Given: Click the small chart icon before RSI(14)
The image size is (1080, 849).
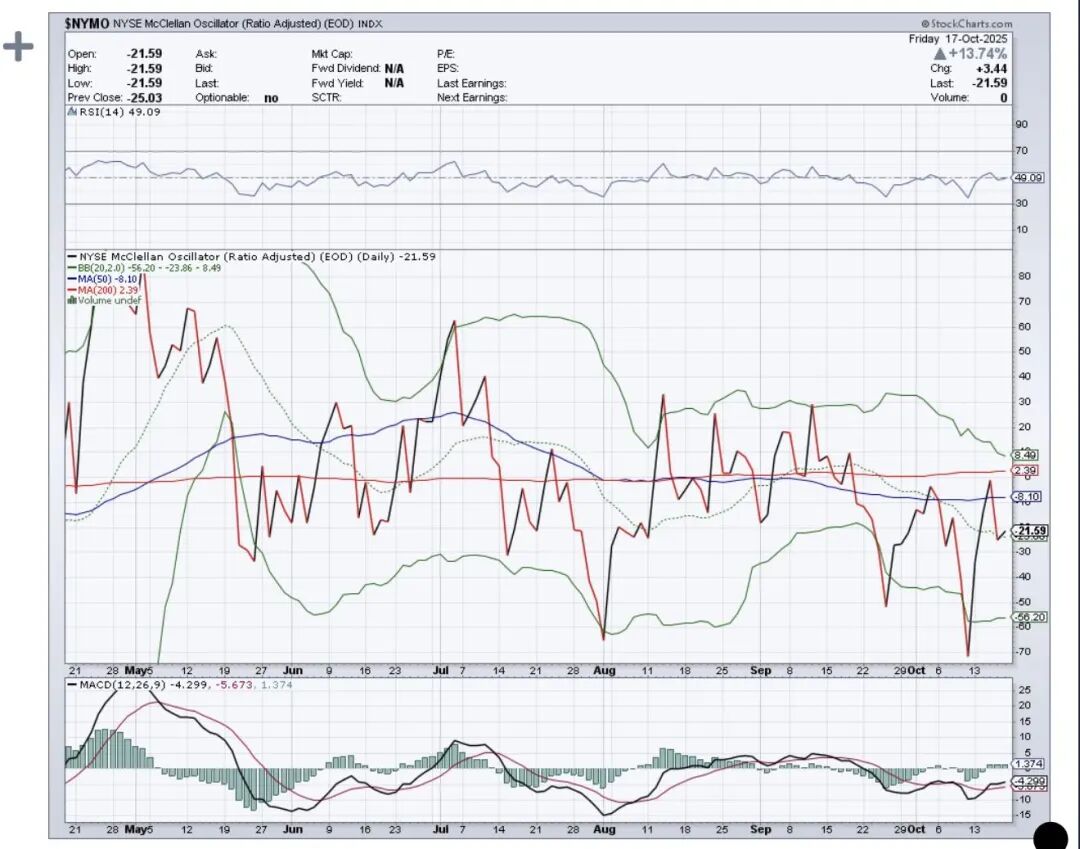Looking at the screenshot, I should tap(72, 112).
